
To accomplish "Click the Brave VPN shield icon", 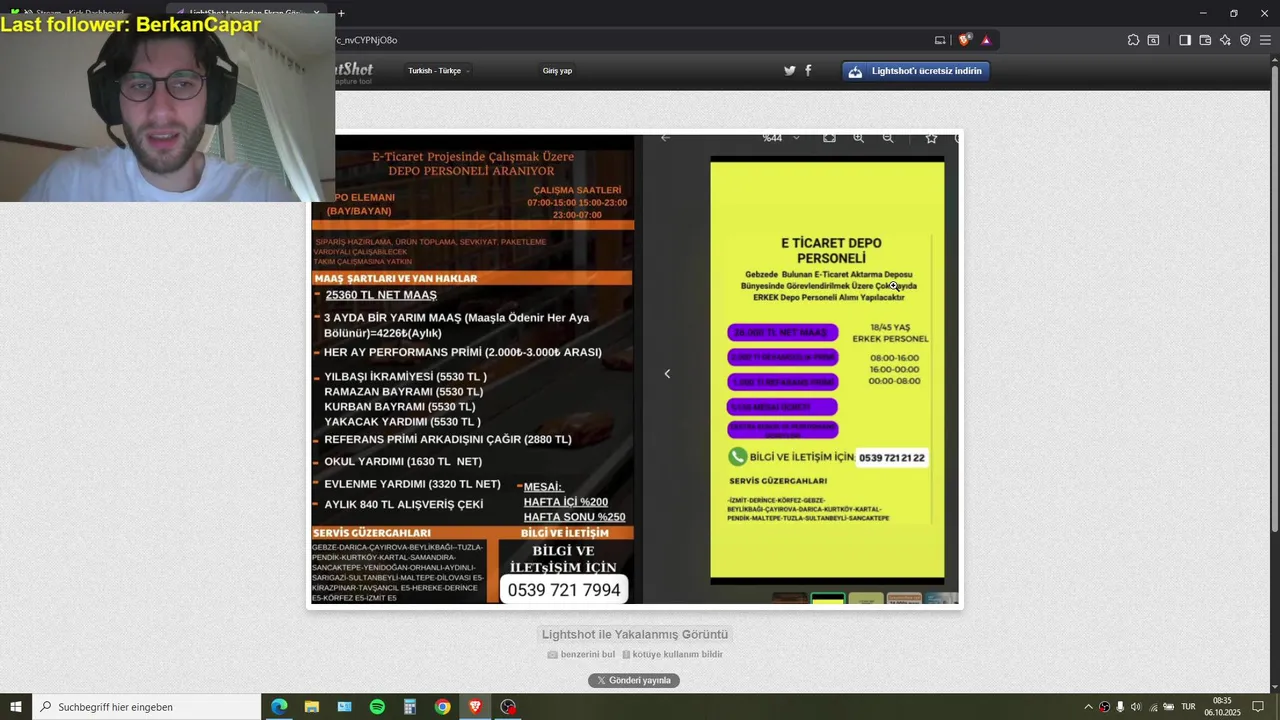I will pyautogui.click(x=1245, y=40).
